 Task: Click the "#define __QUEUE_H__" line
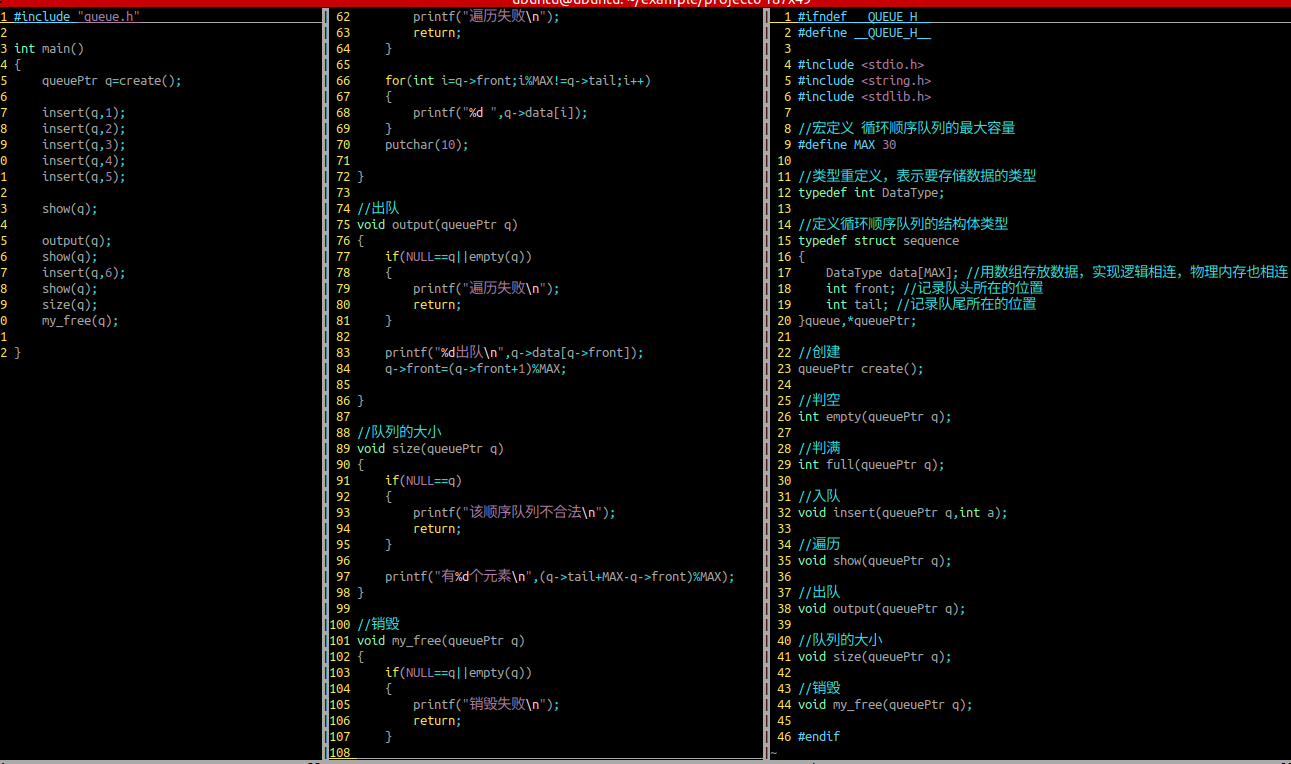click(x=864, y=33)
